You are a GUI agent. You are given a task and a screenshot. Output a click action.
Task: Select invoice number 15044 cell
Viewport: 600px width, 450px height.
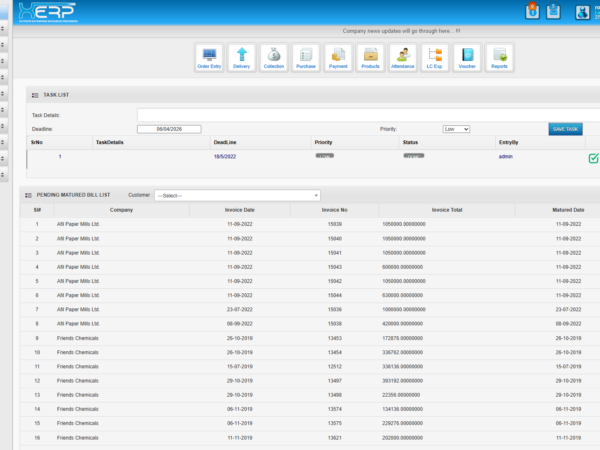[x=335, y=295]
